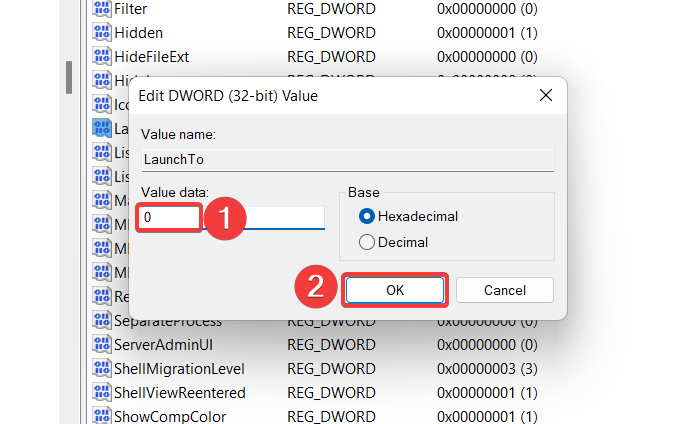Select the Hexadecimal base option
Viewport: 684px width, 424px height.
pos(367,216)
